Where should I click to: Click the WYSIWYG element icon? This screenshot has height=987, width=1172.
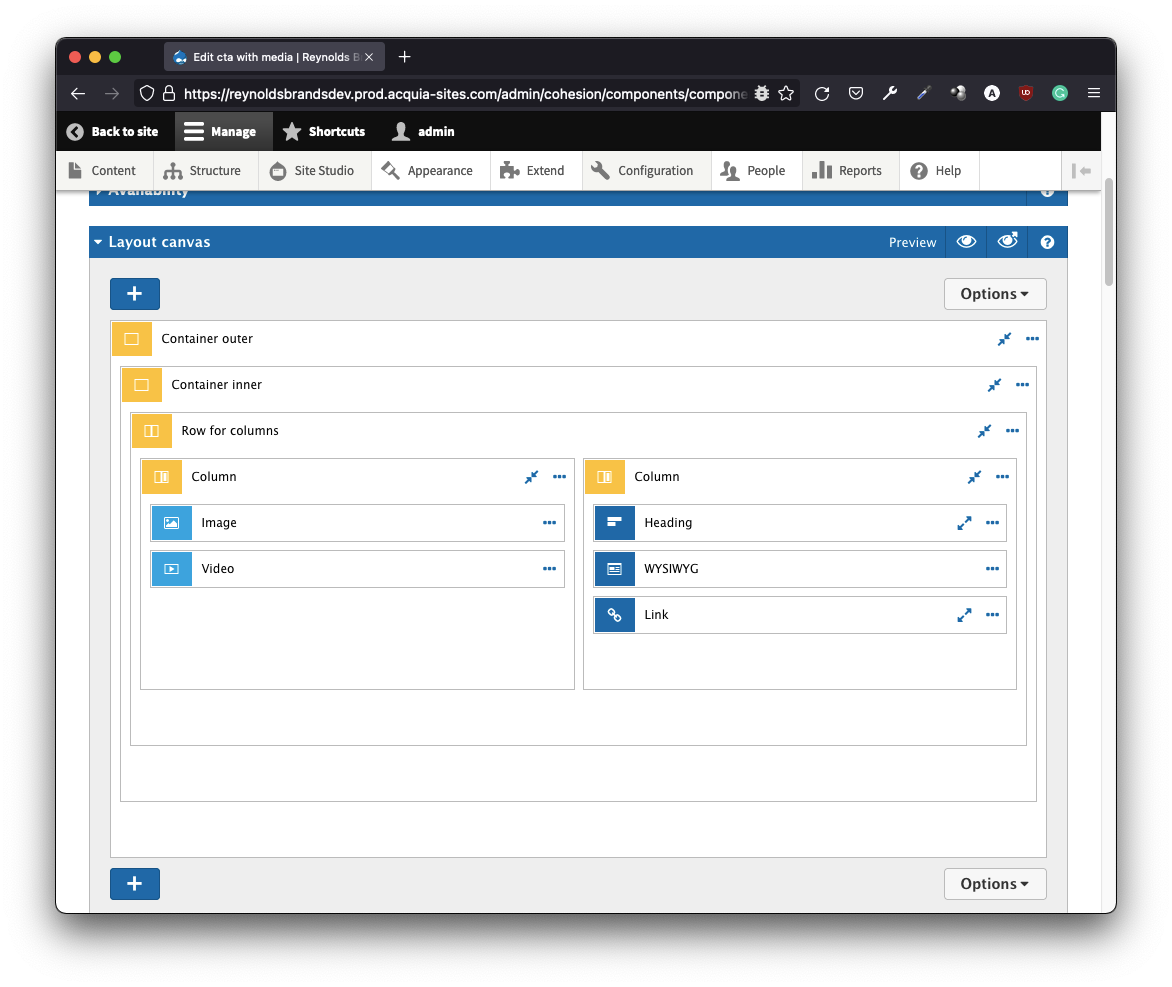614,569
